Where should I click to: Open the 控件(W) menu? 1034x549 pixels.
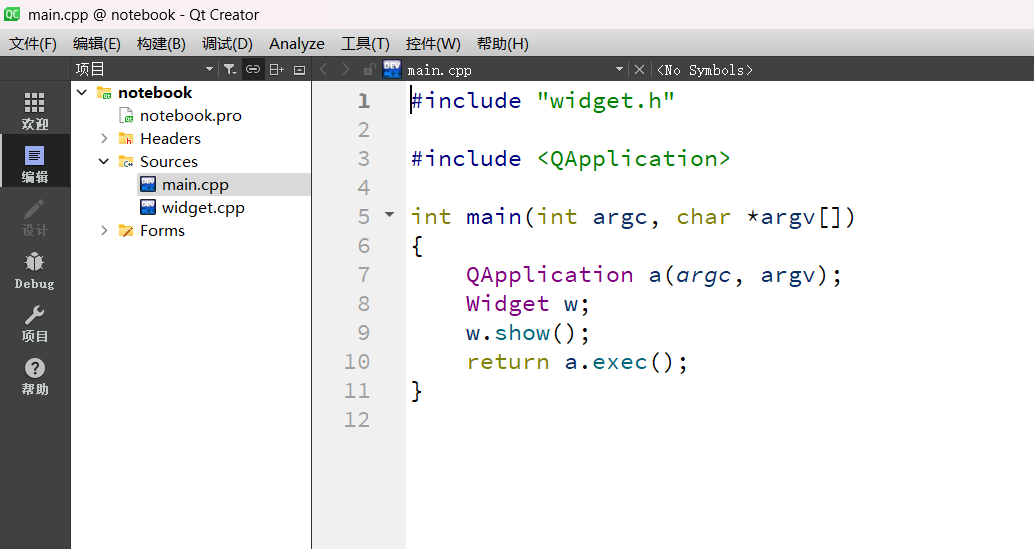(x=433, y=43)
